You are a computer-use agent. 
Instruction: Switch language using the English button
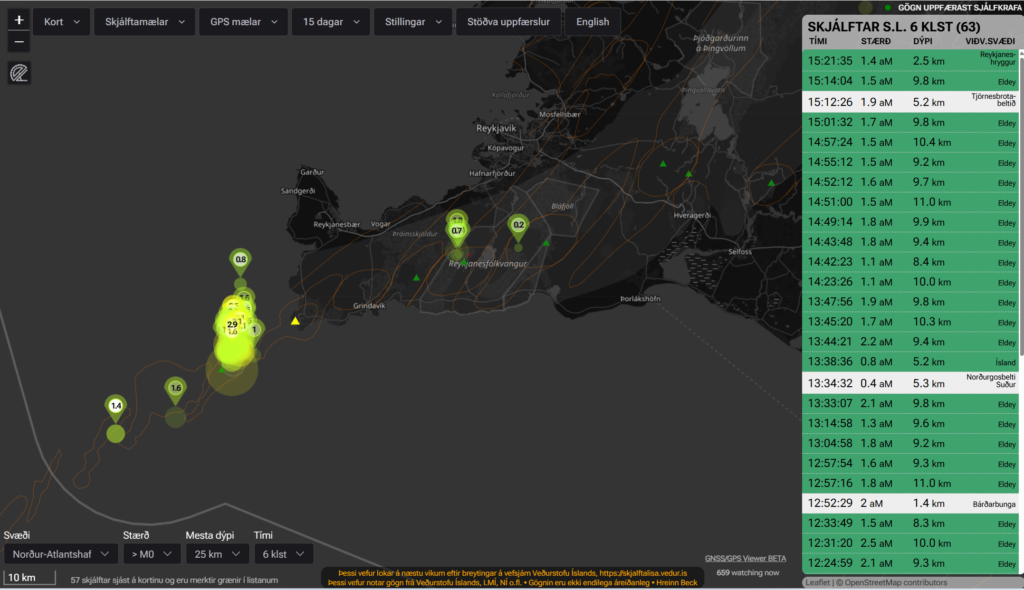(x=592, y=22)
